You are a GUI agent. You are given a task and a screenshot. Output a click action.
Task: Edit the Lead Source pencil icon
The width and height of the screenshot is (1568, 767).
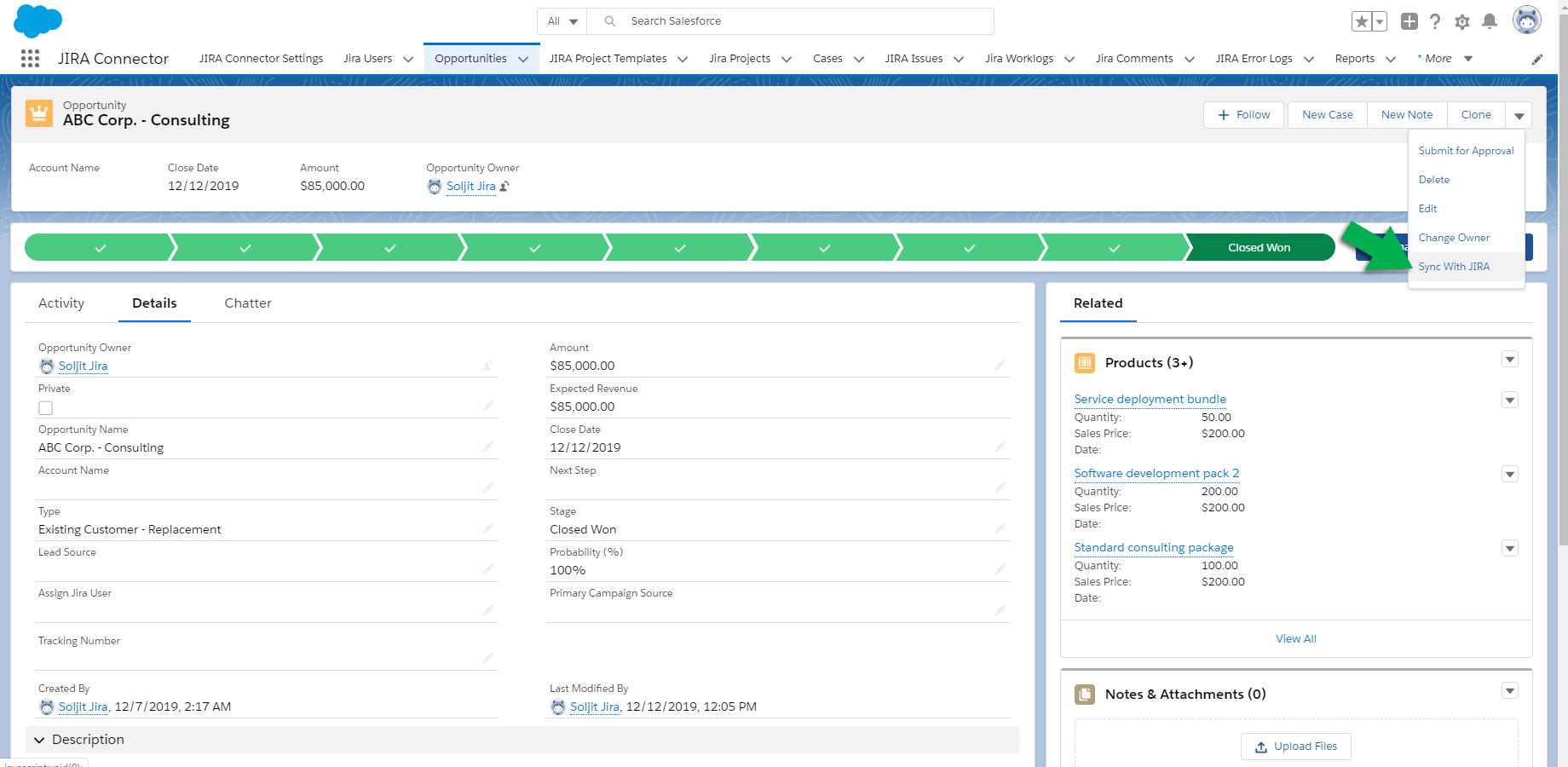[488, 569]
